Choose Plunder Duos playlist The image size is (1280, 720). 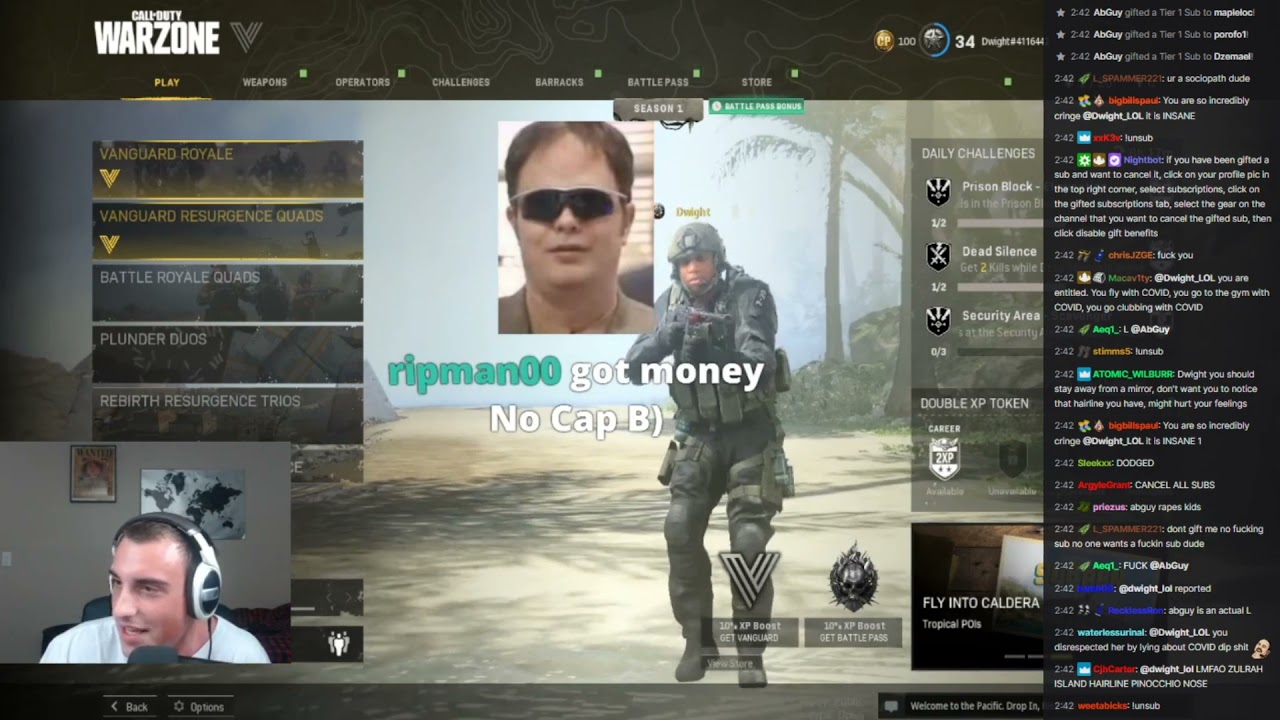pos(228,354)
